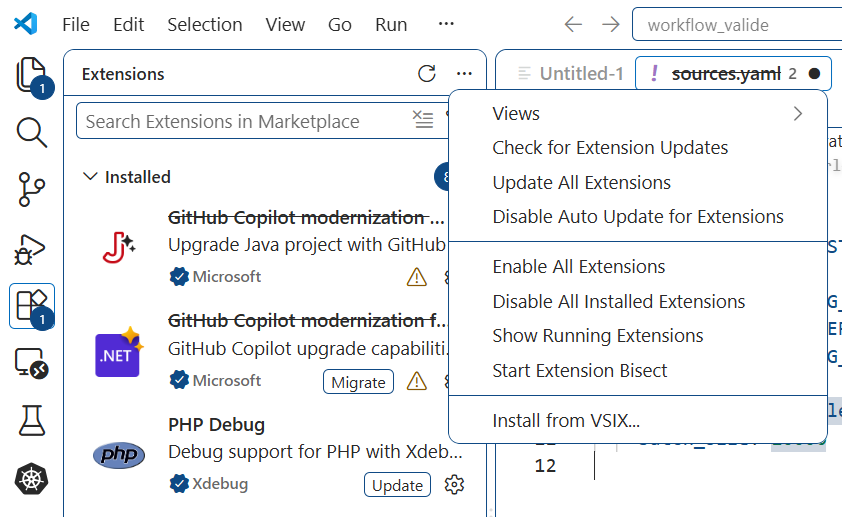
Task: Open PHP Debug manage gear icon
Action: [x=454, y=485]
